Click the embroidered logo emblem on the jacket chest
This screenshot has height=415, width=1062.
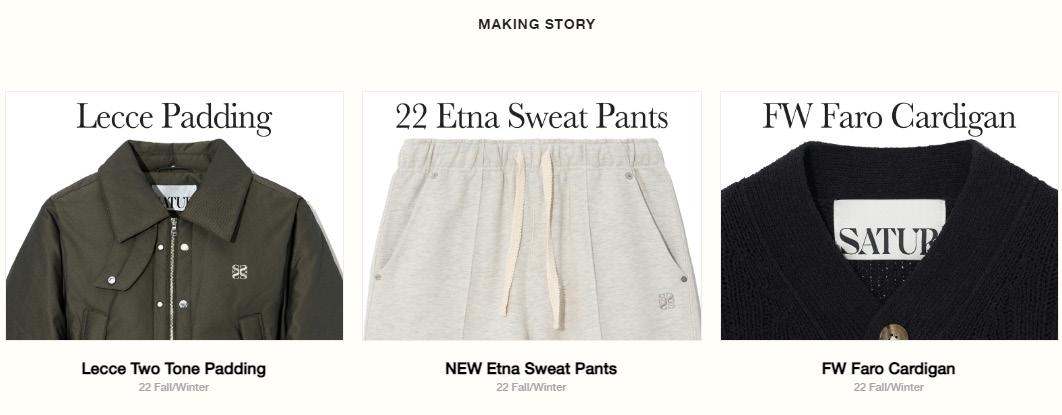(x=239, y=271)
